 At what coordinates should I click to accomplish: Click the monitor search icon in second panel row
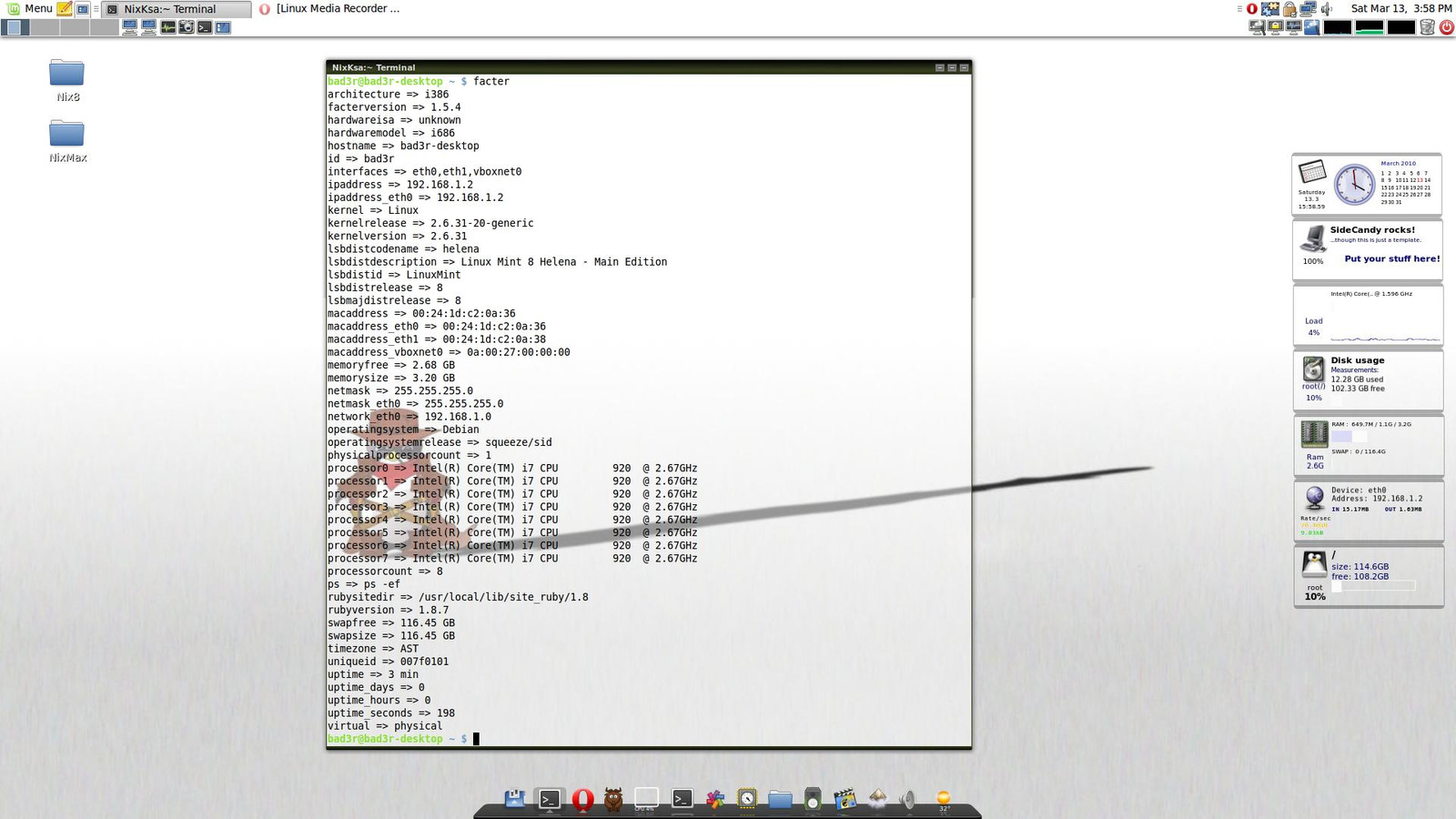(1258, 27)
